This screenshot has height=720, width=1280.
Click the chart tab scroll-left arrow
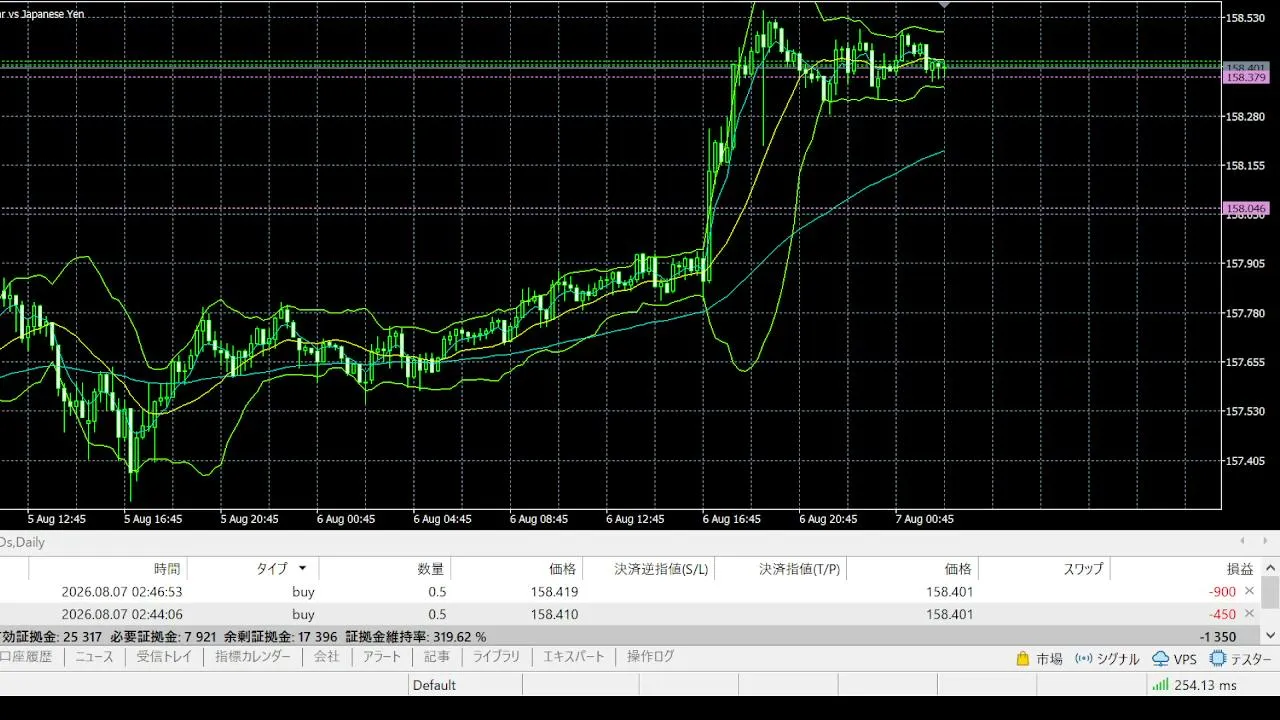click(1241, 542)
